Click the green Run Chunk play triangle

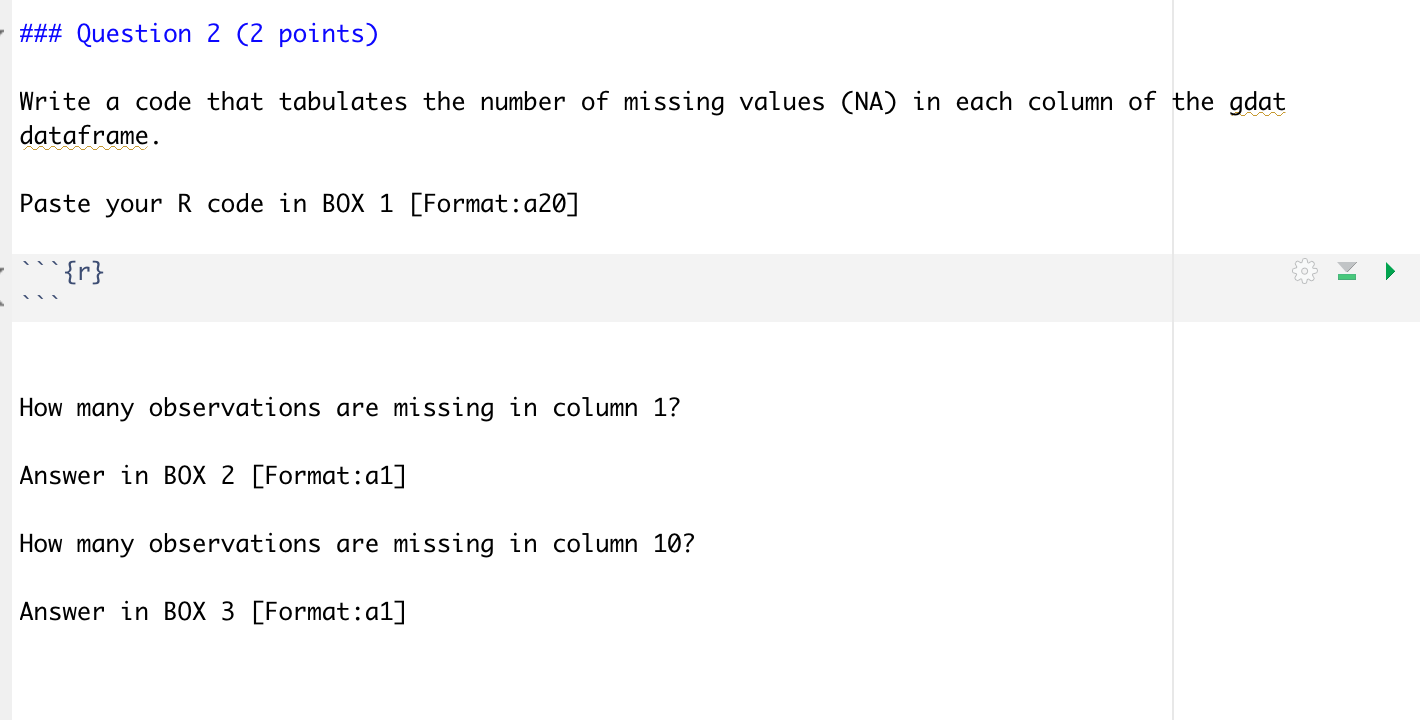1390,271
